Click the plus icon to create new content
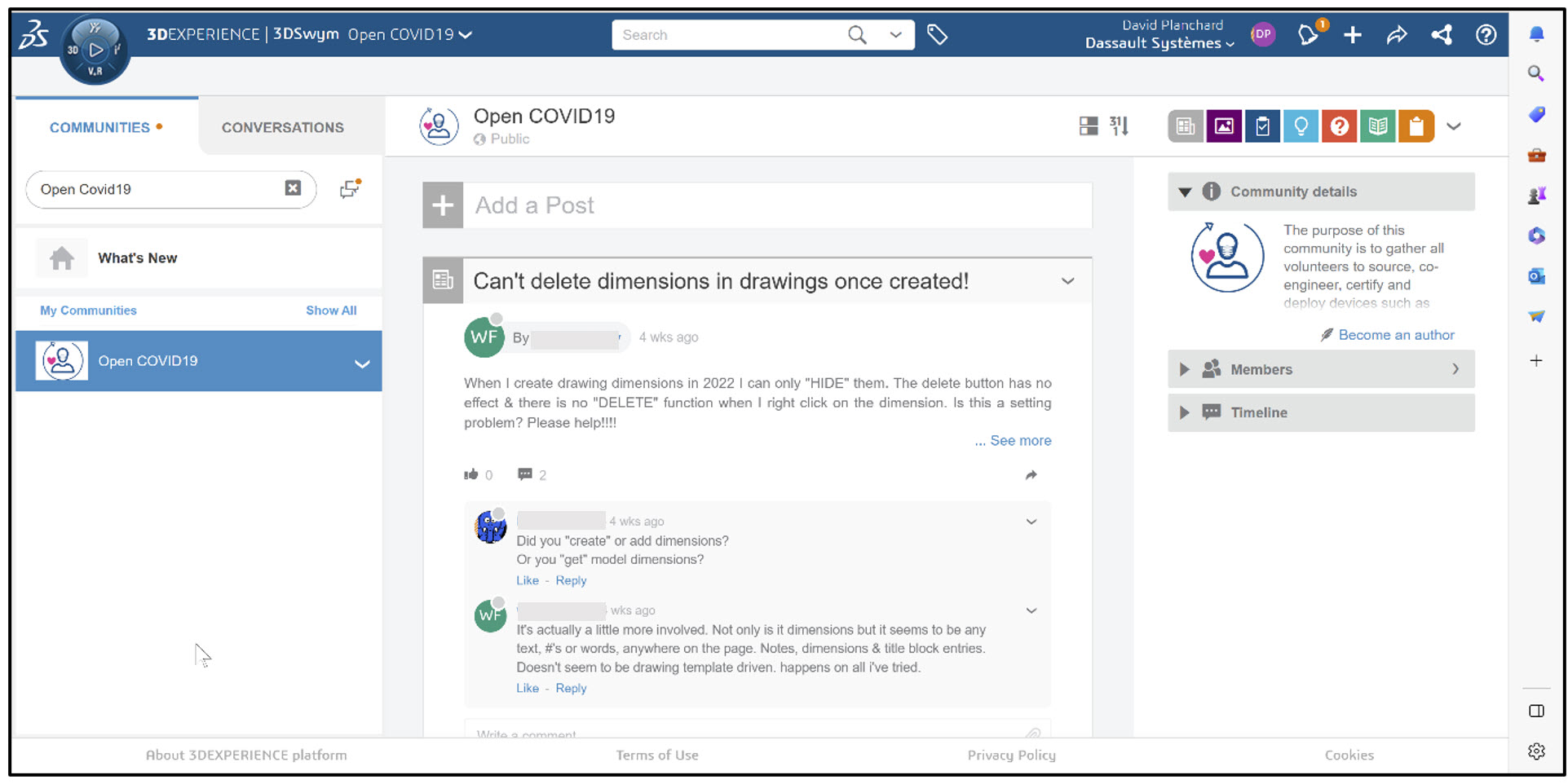 (1352, 34)
